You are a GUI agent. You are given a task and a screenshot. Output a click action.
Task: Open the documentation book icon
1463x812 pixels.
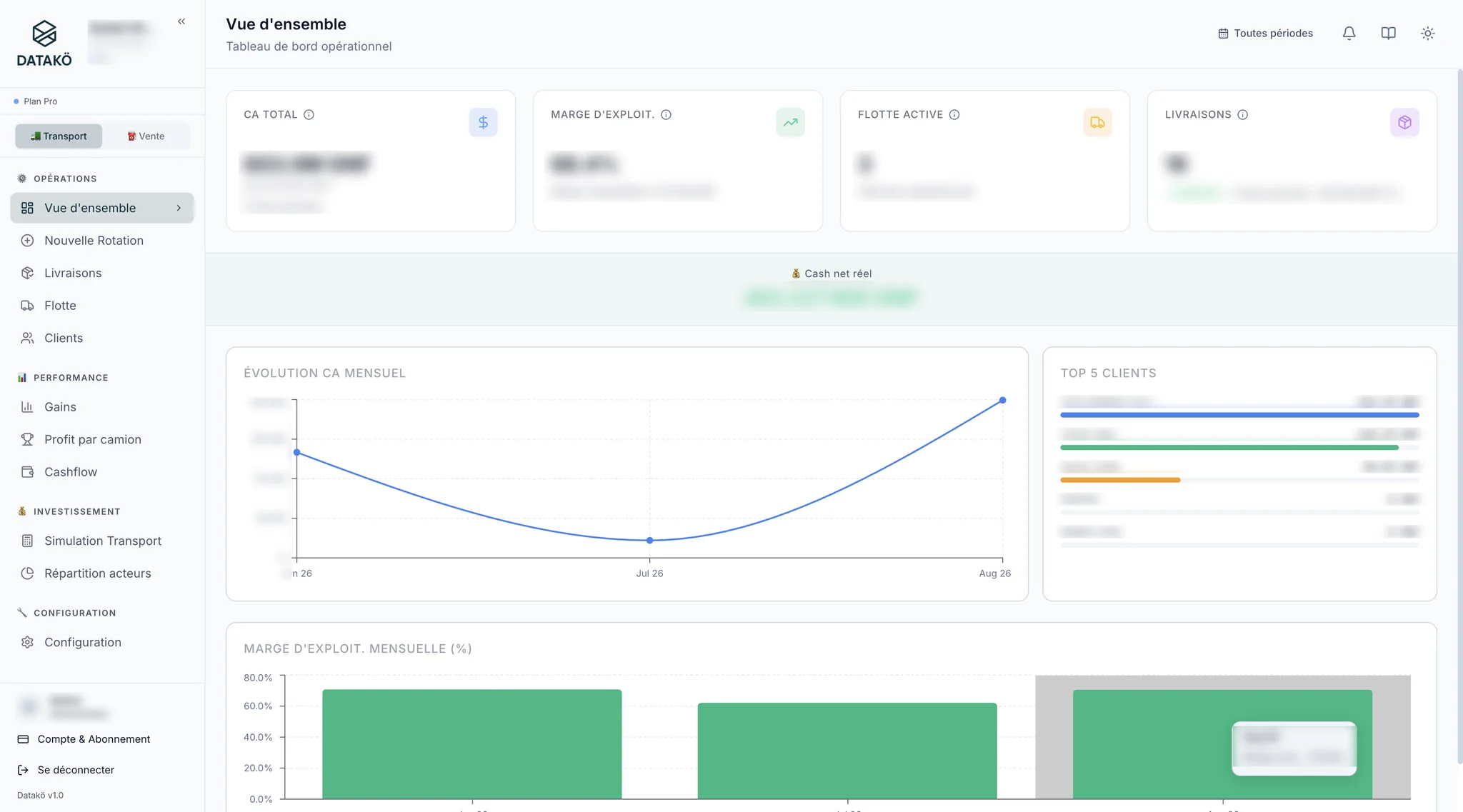(1388, 33)
